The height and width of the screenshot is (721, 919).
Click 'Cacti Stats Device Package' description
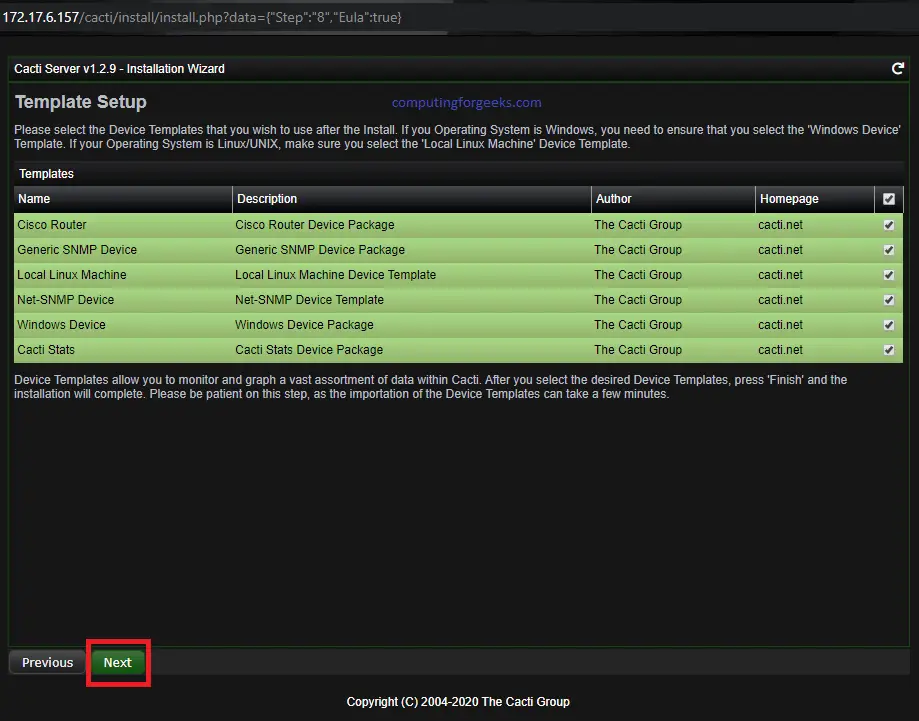[309, 349]
